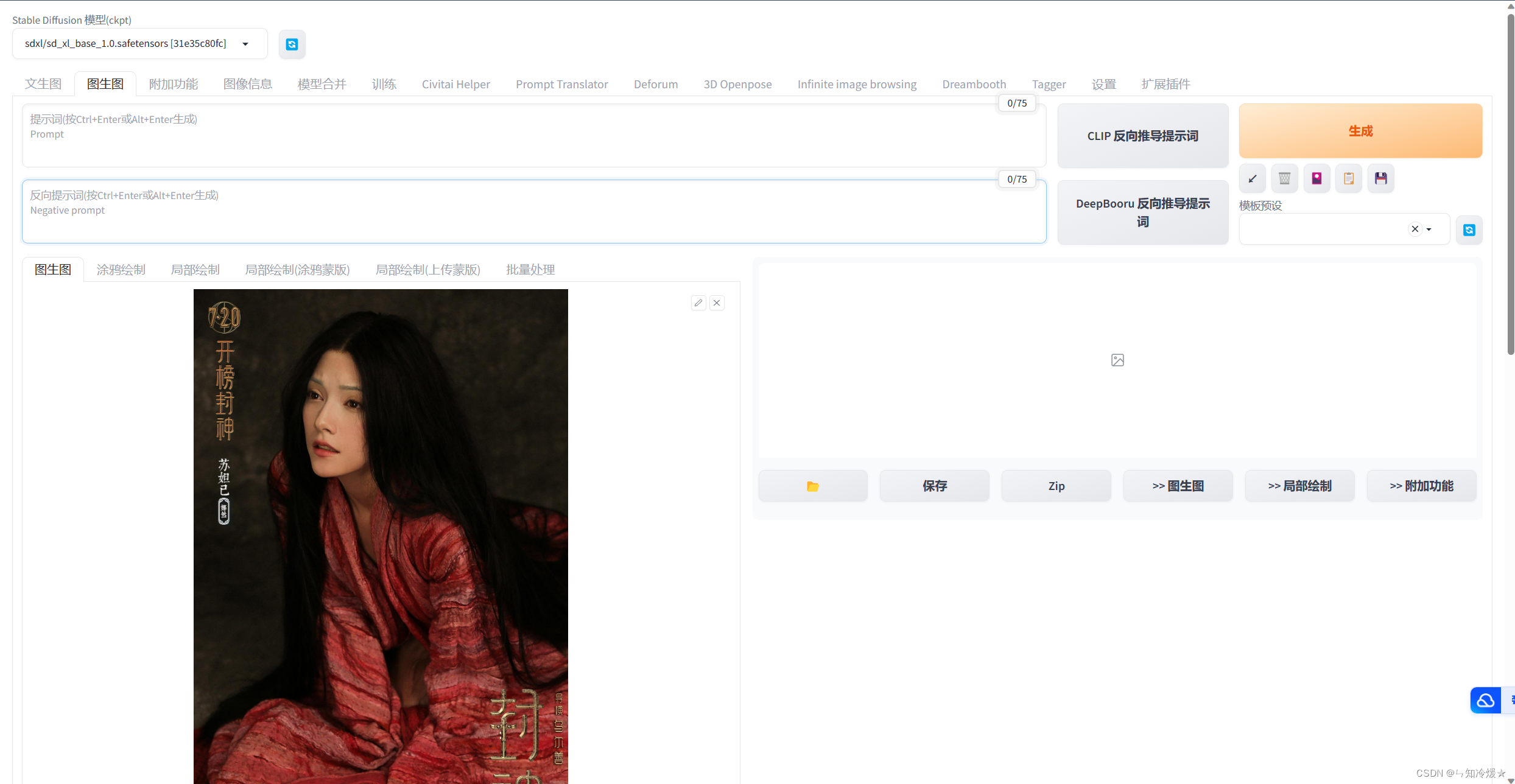Click the pencil edit icon on uploaded image
Screen dimensions: 1515x784
(698, 303)
